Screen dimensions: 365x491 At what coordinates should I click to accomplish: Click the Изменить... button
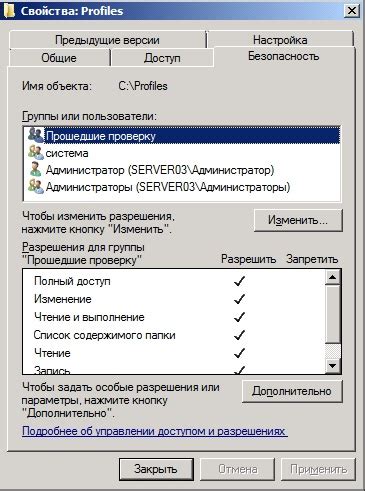coord(298,220)
